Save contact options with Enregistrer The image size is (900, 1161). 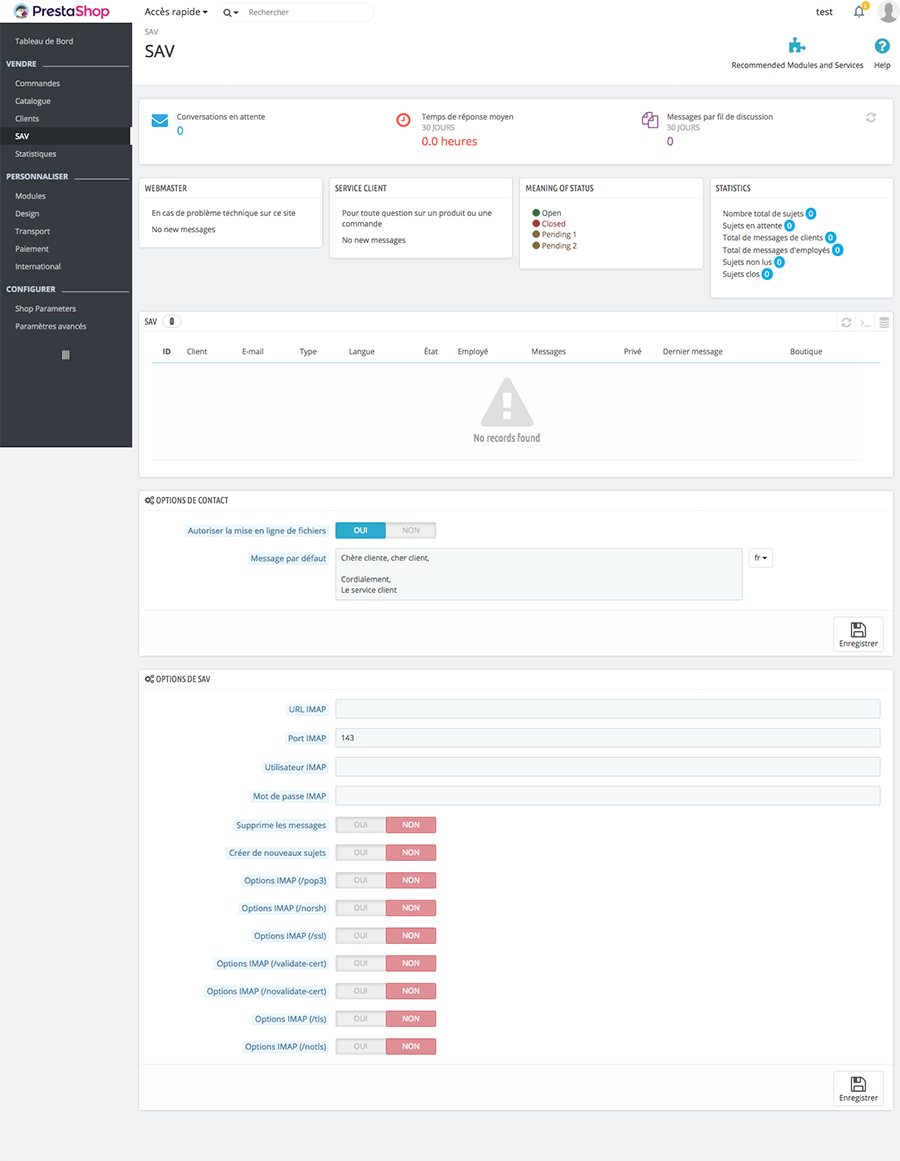[x=858, y=635]
